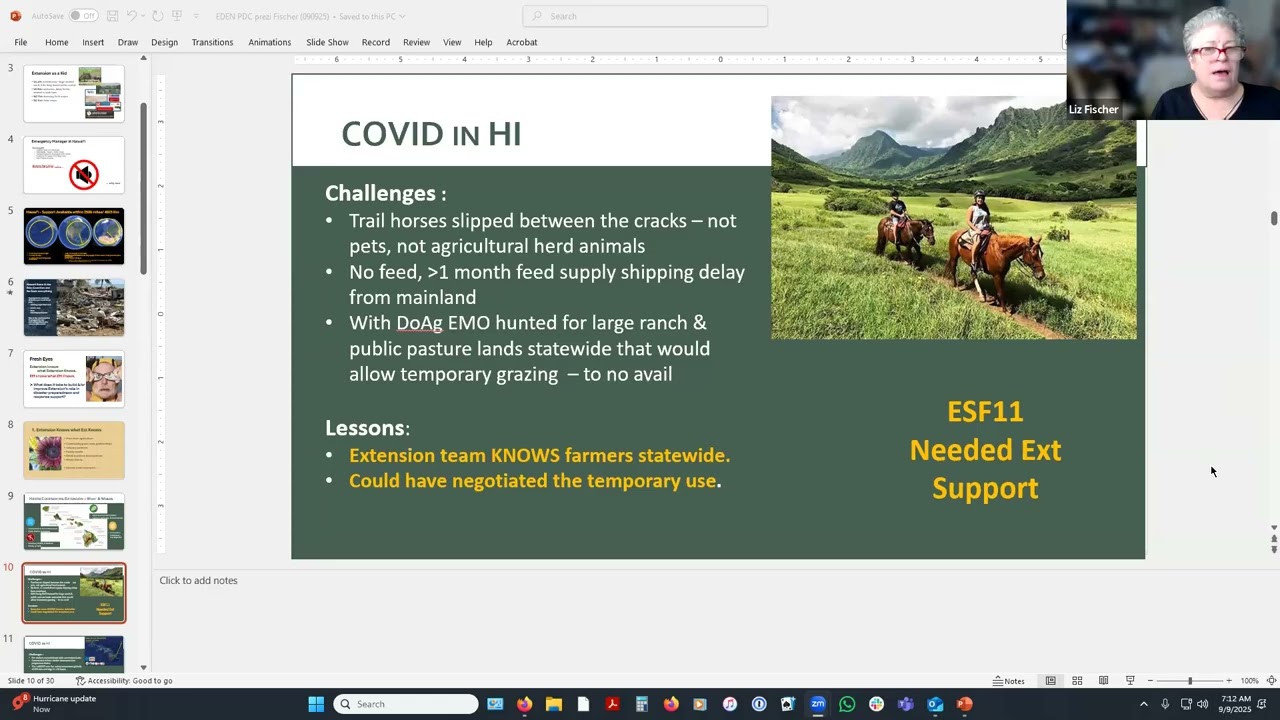Click the vertical scrollbar thumb of slide editor
This screenshot has width=1280, height=720.
click(1274, 218)
